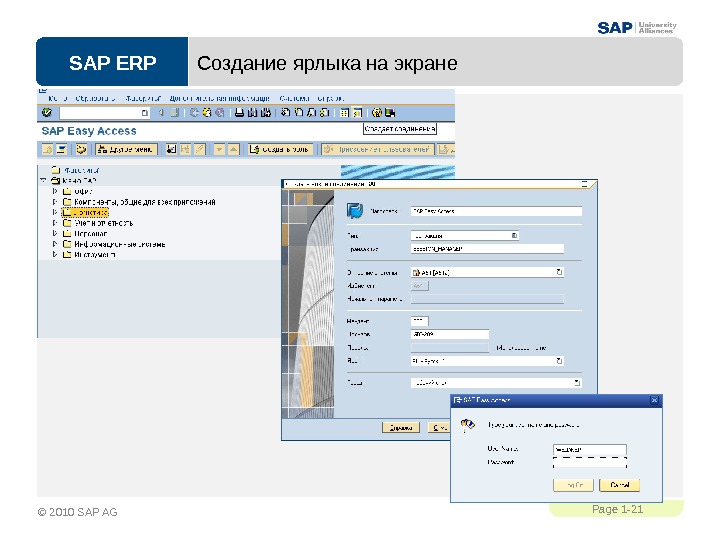Open the Система menu
The width and height of the screenshot is (720, 540).
click(x=294, y=98)
